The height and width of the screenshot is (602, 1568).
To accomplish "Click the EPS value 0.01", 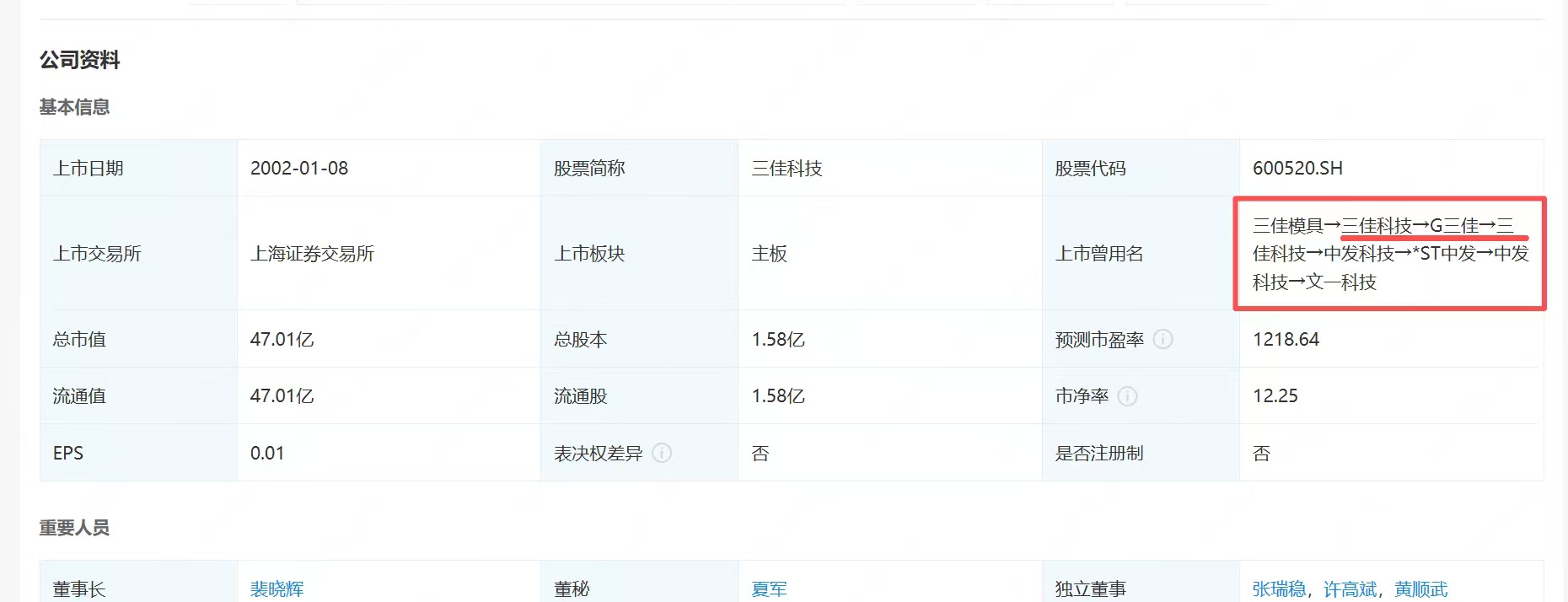I will [x=266, y=453].
